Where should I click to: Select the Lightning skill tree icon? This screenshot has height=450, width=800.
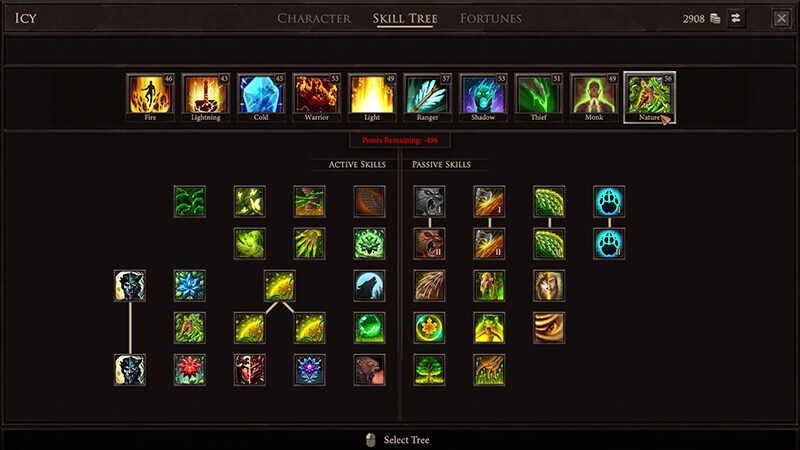pyautogui.click(x=206, y=97)
